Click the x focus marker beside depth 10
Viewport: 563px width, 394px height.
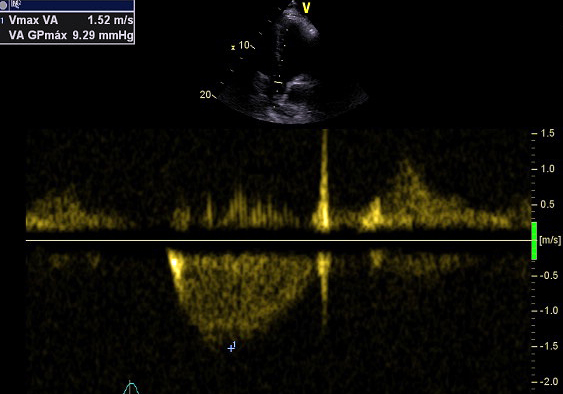[x=233, y=47]
